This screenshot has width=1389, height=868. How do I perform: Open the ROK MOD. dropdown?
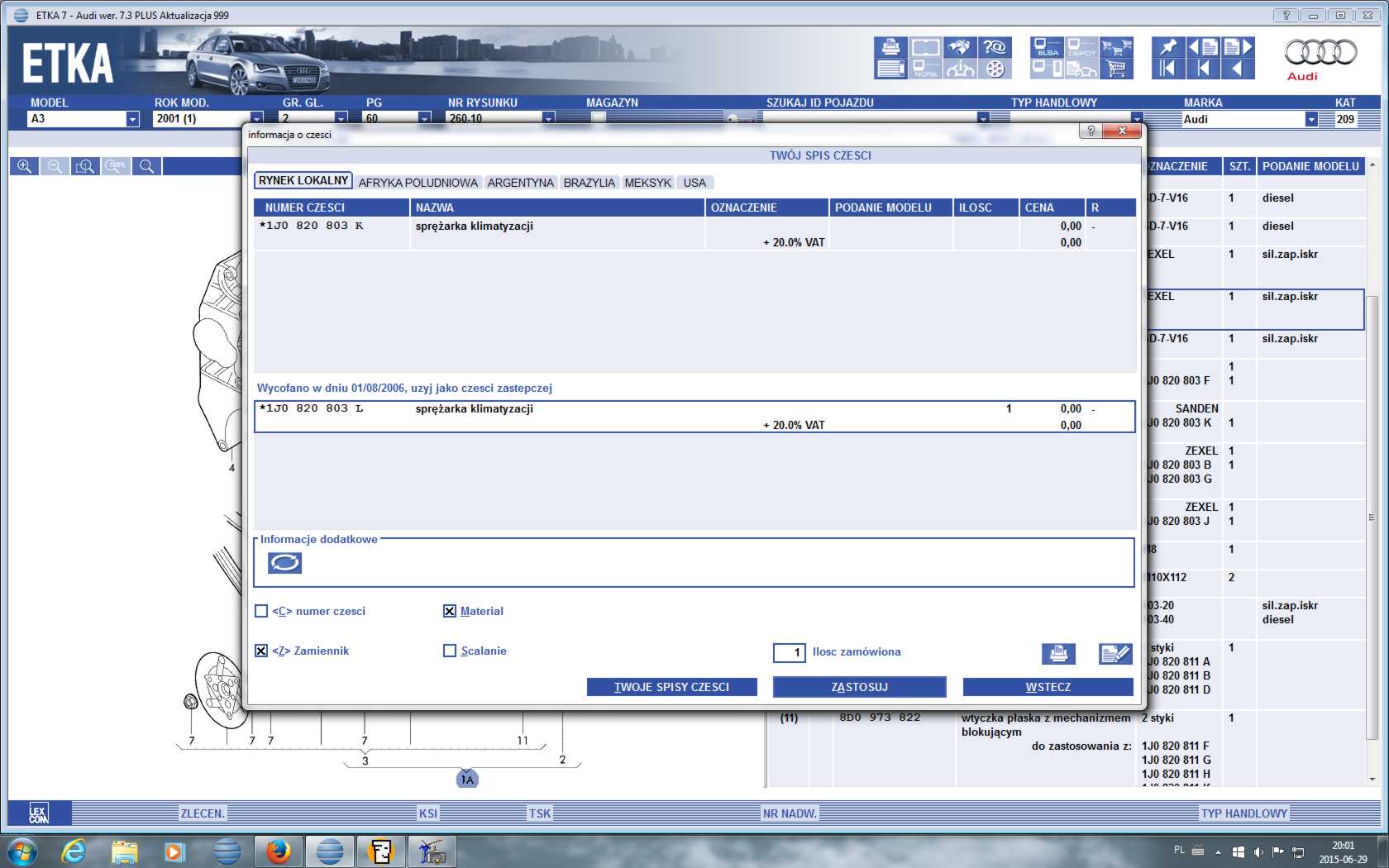point(256,119)
